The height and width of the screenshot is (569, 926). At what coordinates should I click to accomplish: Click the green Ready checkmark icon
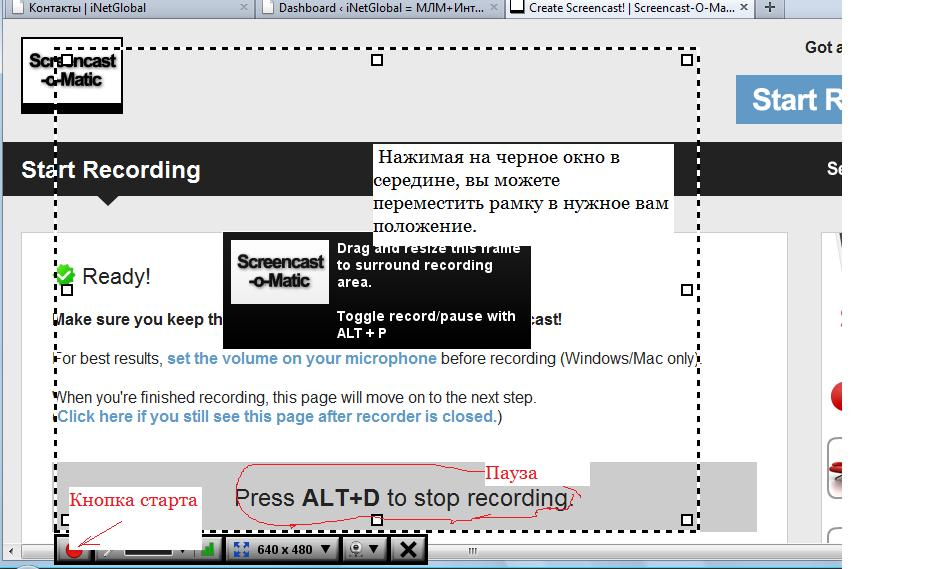click(x=65, y=274)
